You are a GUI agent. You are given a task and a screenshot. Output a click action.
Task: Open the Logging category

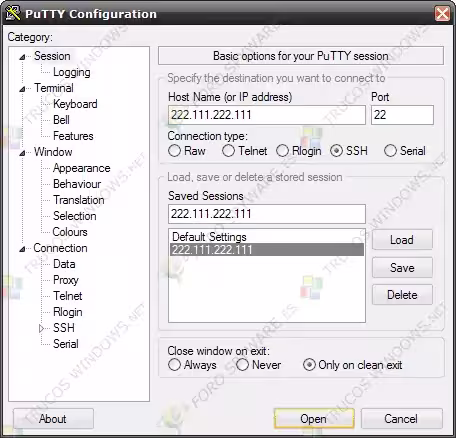pyautogui.click(x=72, y=72)
